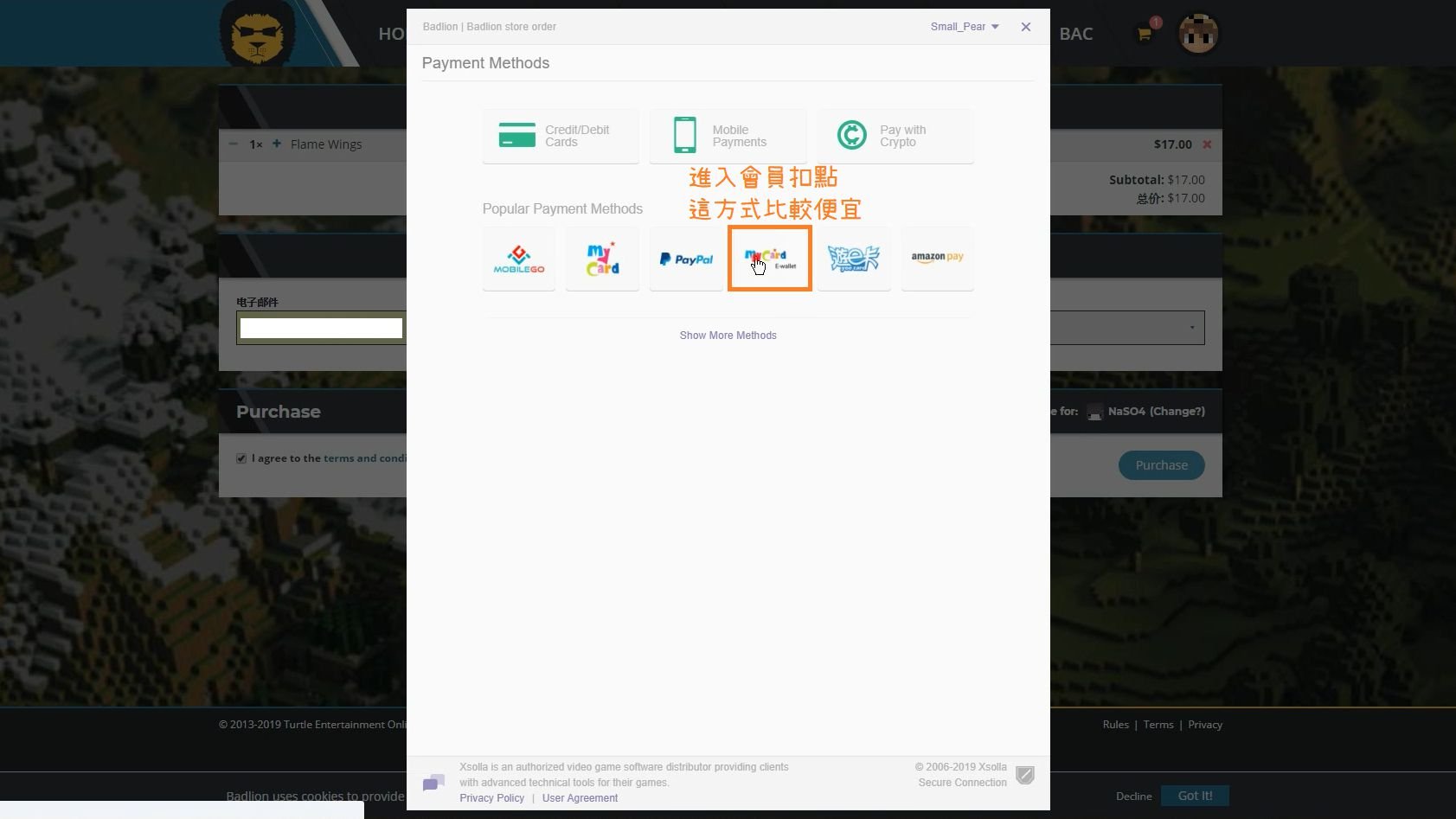Click the blue Purchase button
Image resolution: width=1456 pixels, height=819 pixels.
(x=1161, y=465)
